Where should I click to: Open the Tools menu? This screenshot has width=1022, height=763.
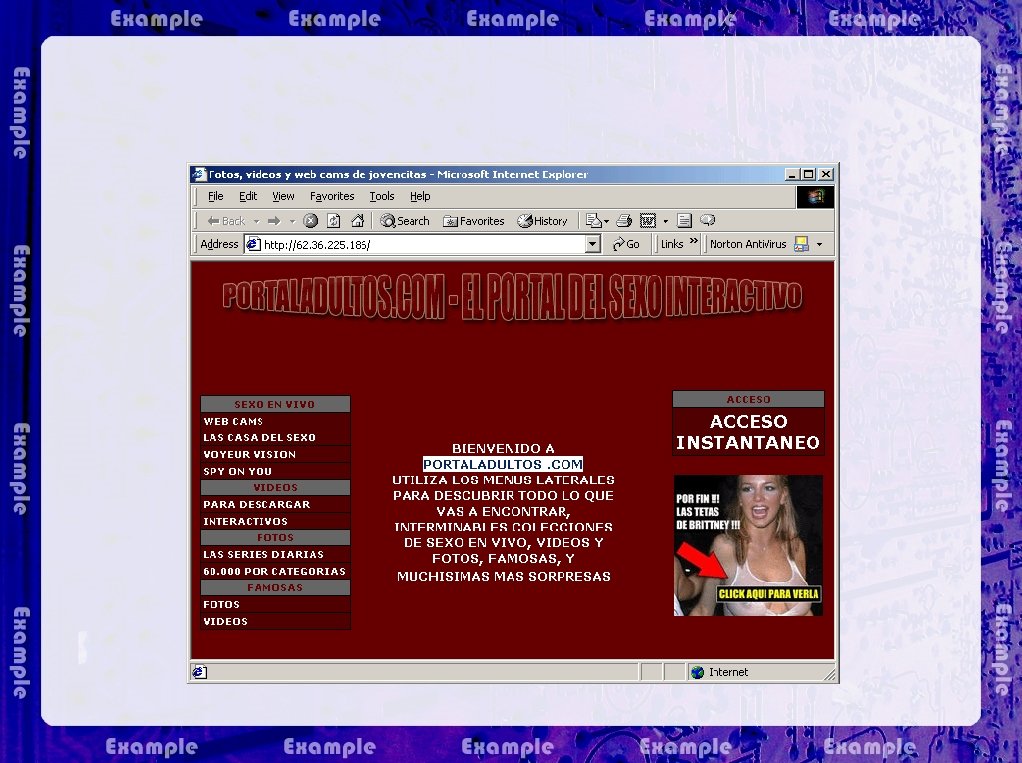(x=382, y=196)
